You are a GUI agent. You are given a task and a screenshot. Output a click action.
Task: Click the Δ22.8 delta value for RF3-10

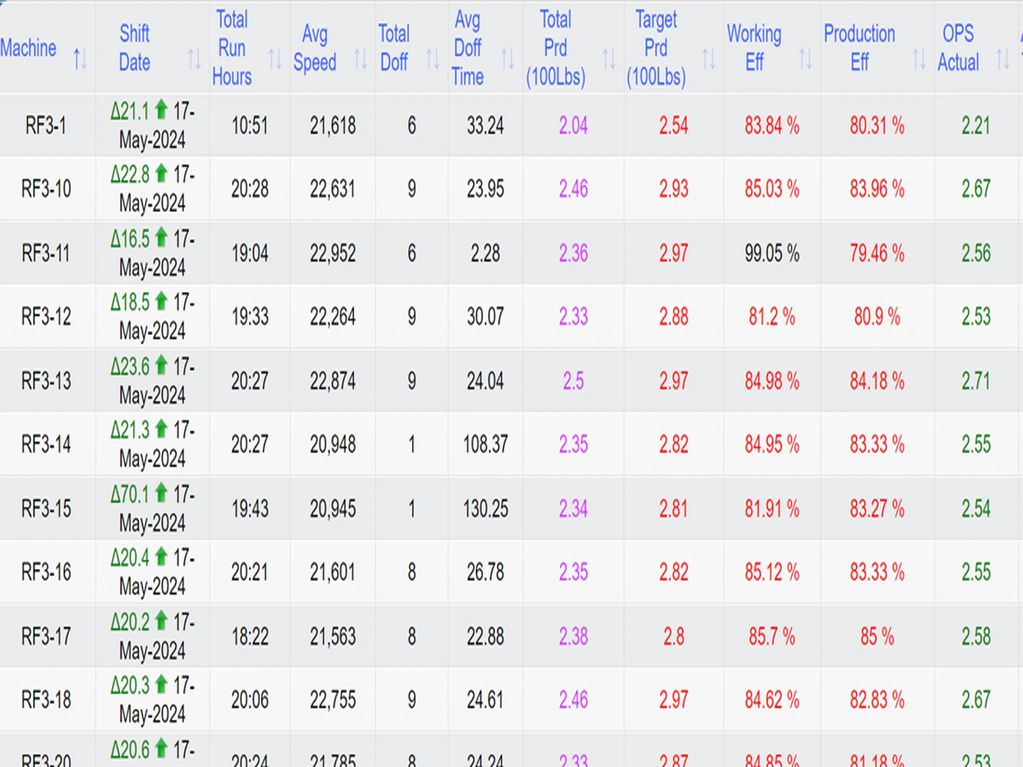pos(129,175)
